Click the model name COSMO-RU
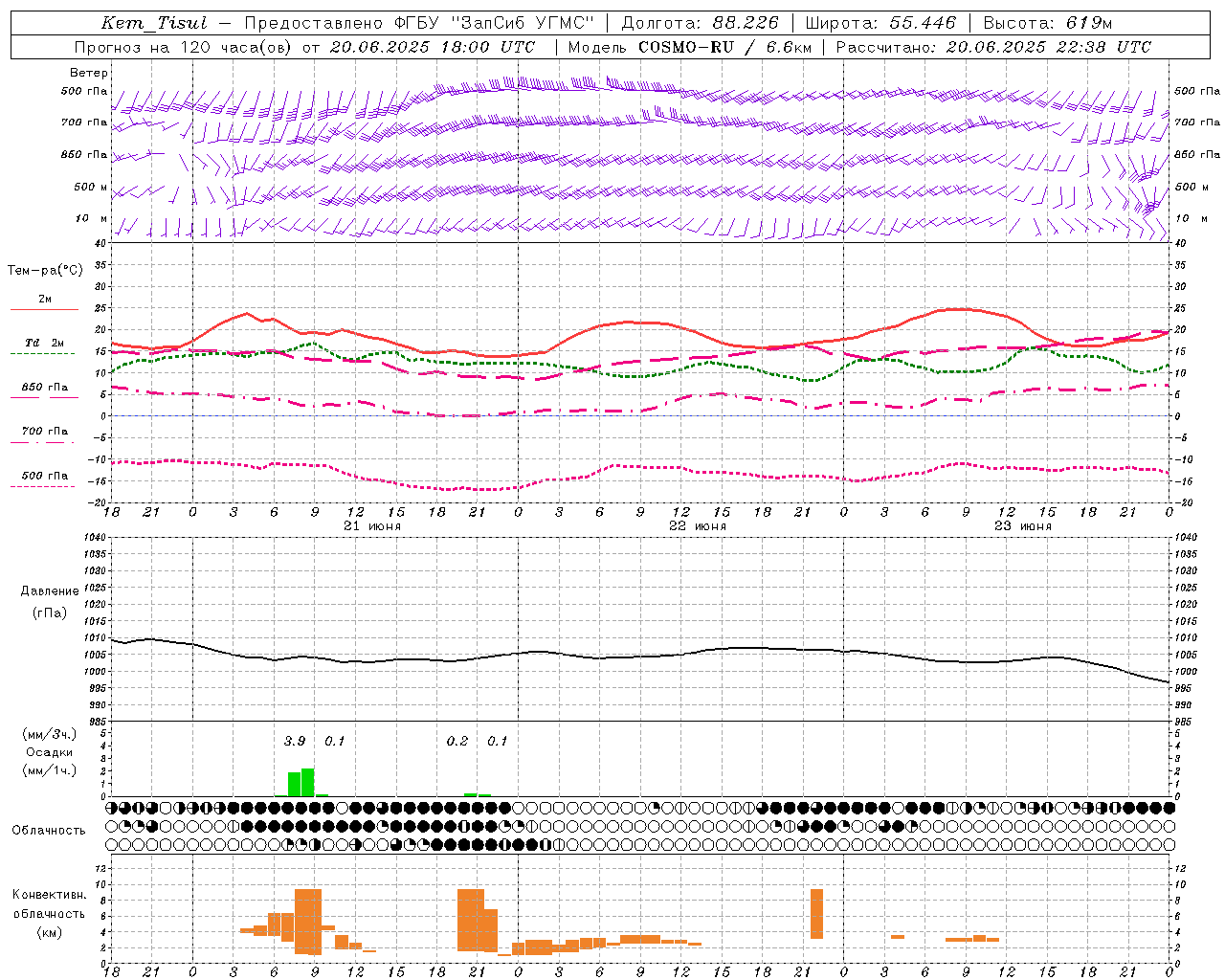Screen dimensions: 1225x980 pos(686,47)
